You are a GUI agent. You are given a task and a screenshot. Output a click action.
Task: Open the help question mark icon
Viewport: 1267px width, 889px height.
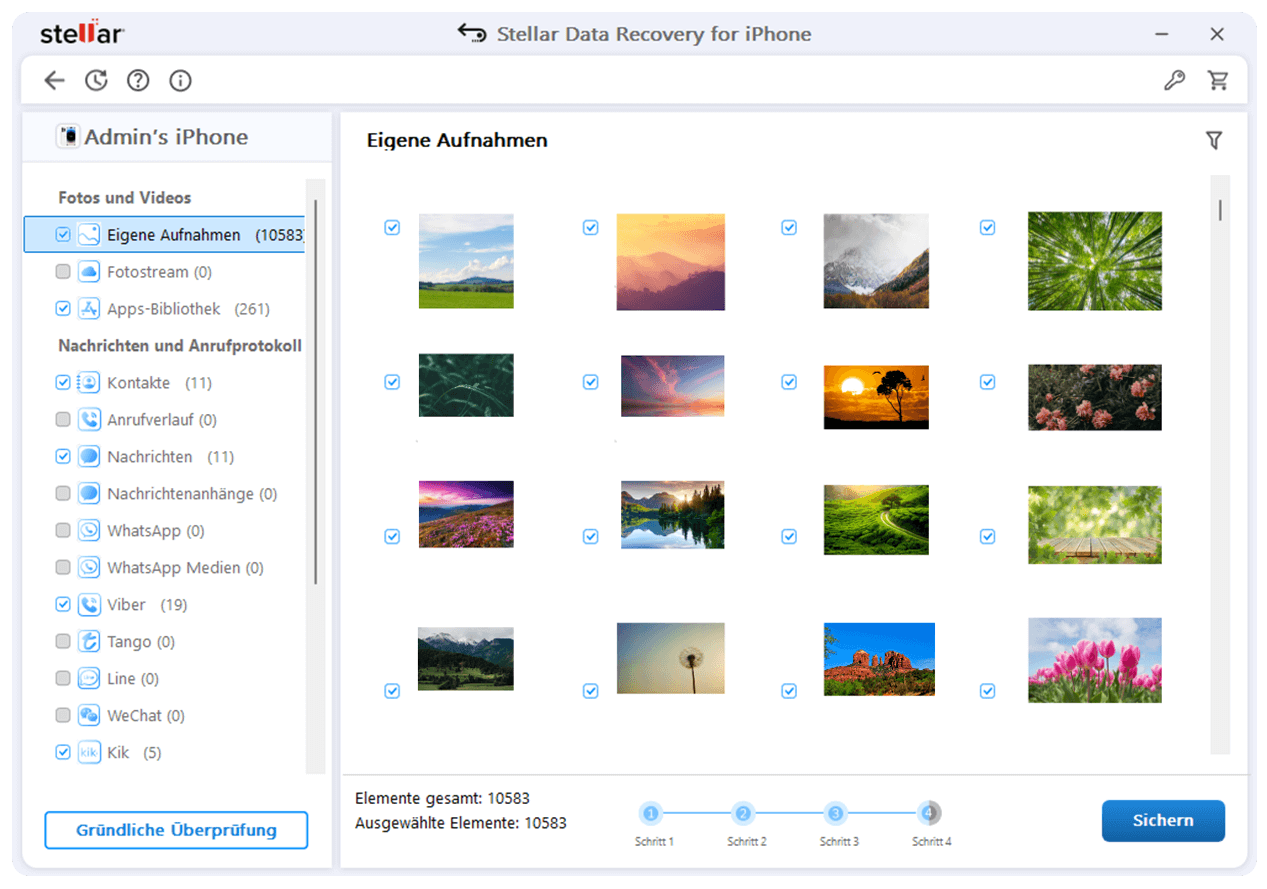[x=138, y=81]
